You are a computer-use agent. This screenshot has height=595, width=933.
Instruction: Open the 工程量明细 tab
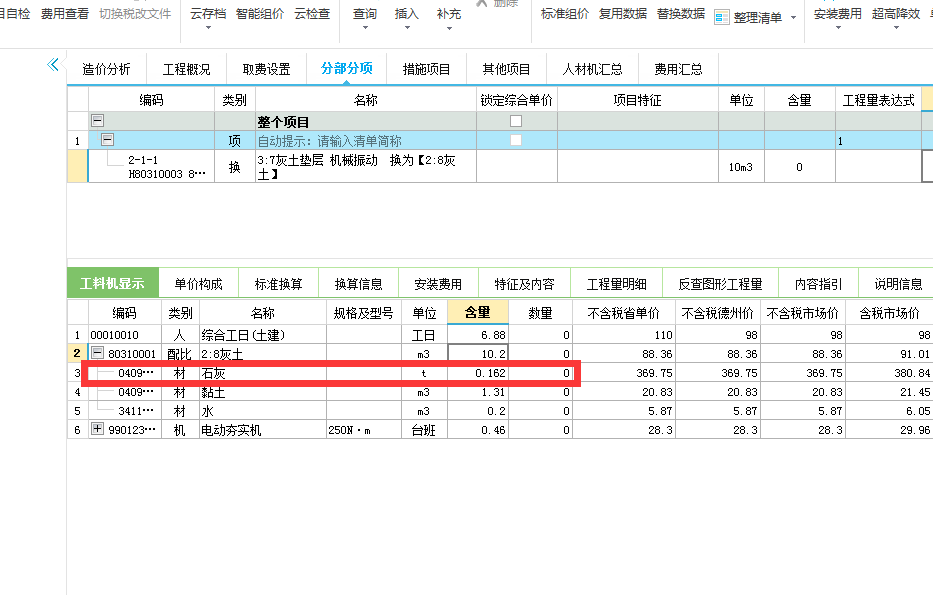[x=616, y=284]
